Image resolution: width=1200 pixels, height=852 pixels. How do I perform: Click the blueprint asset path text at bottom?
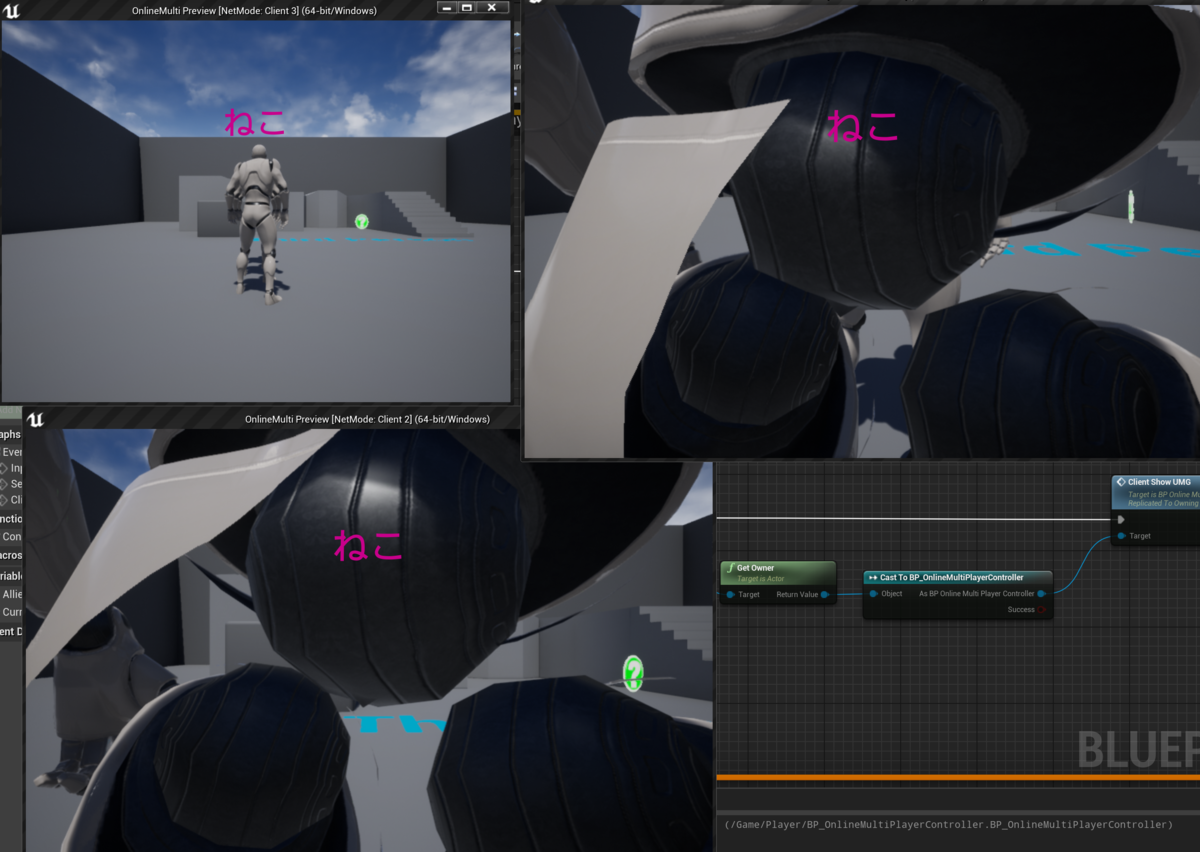[948, 825]
